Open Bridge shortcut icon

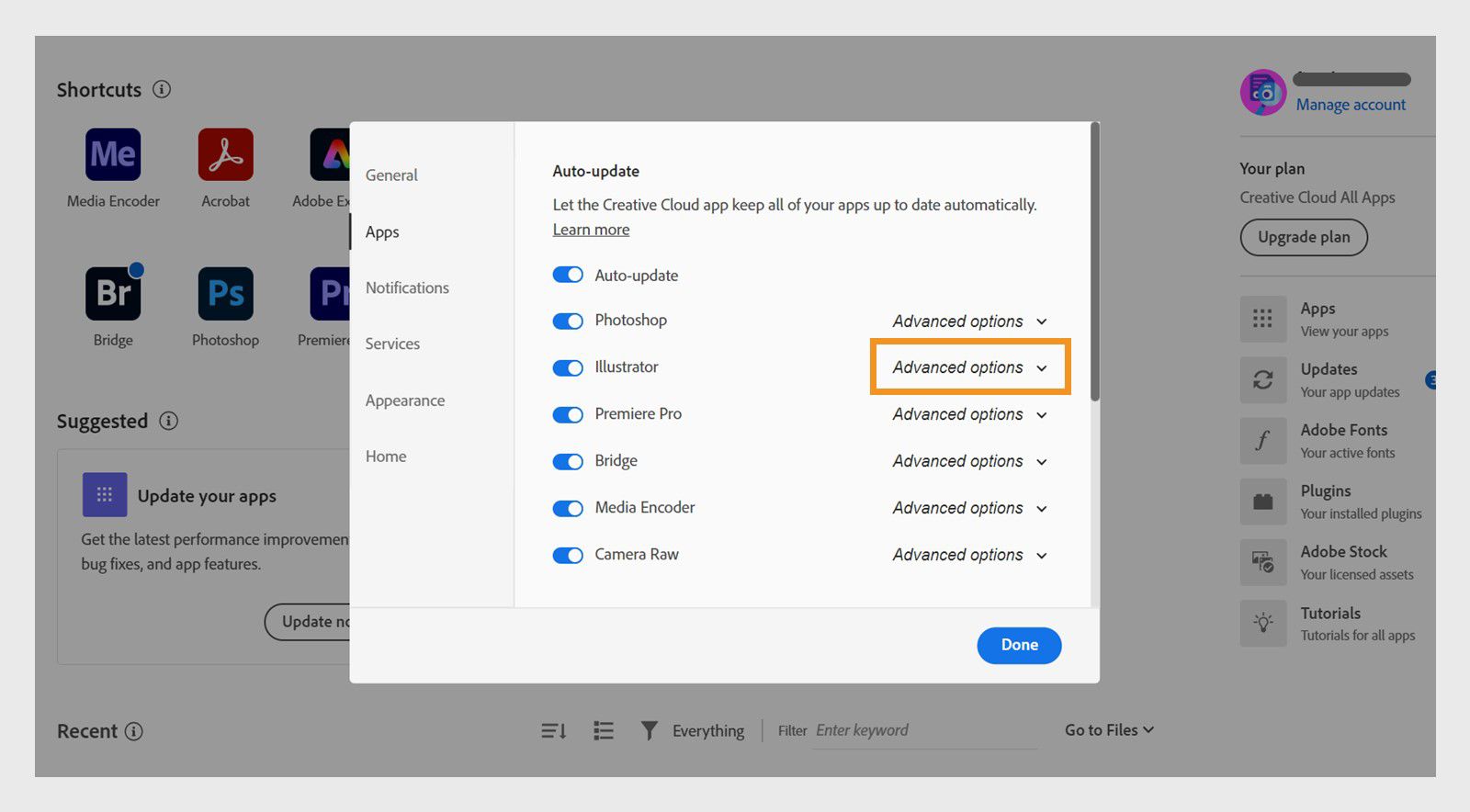tap(113, 293)
